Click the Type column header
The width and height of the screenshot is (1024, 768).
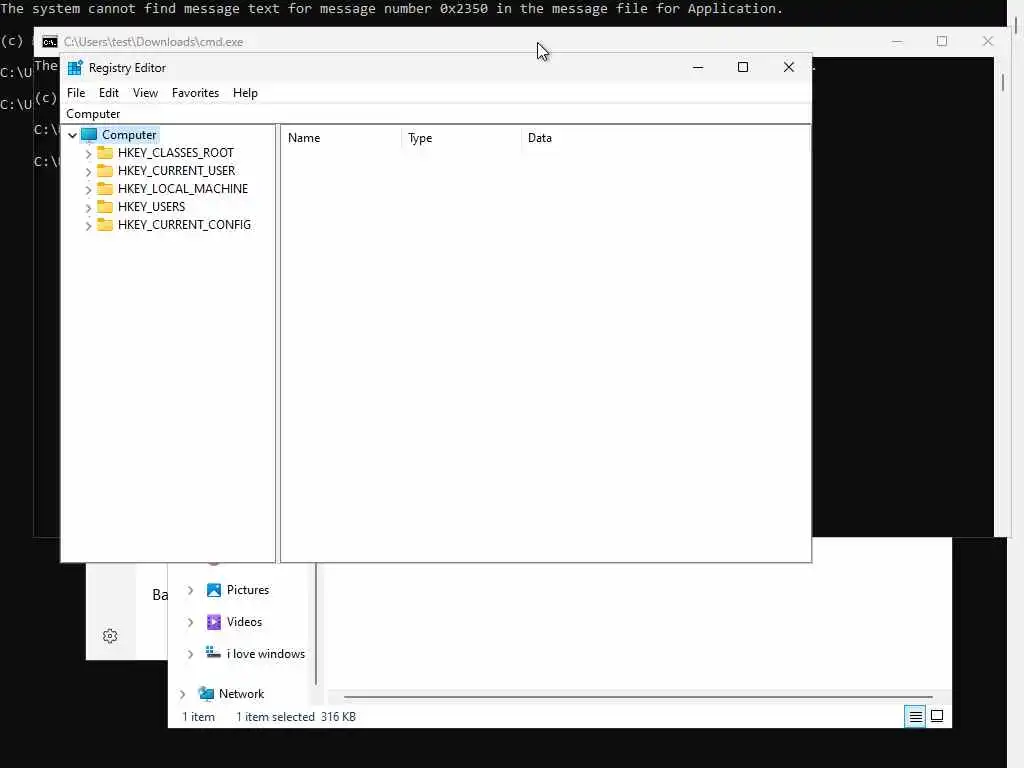461,138
